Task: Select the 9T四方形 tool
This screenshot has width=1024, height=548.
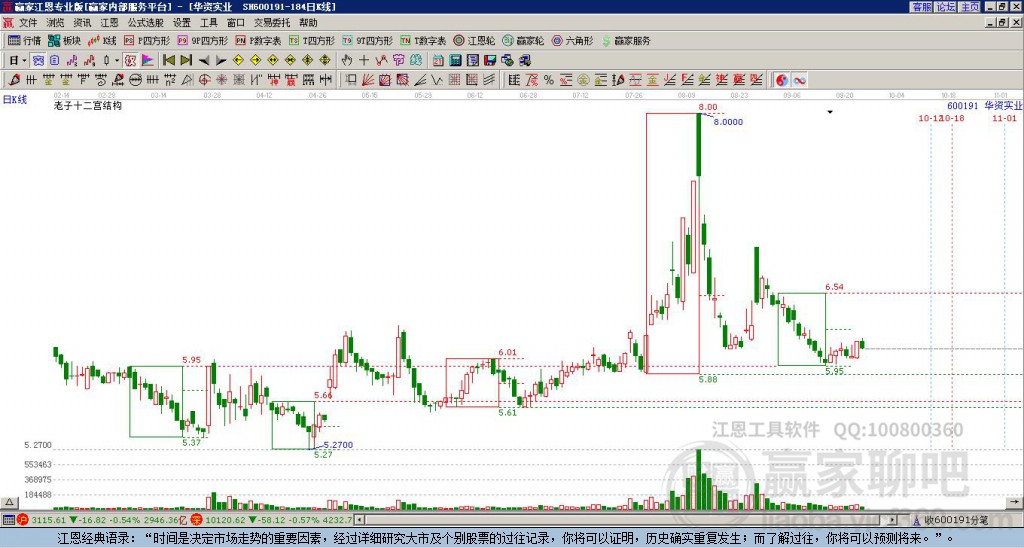Action: coord(367,40)
